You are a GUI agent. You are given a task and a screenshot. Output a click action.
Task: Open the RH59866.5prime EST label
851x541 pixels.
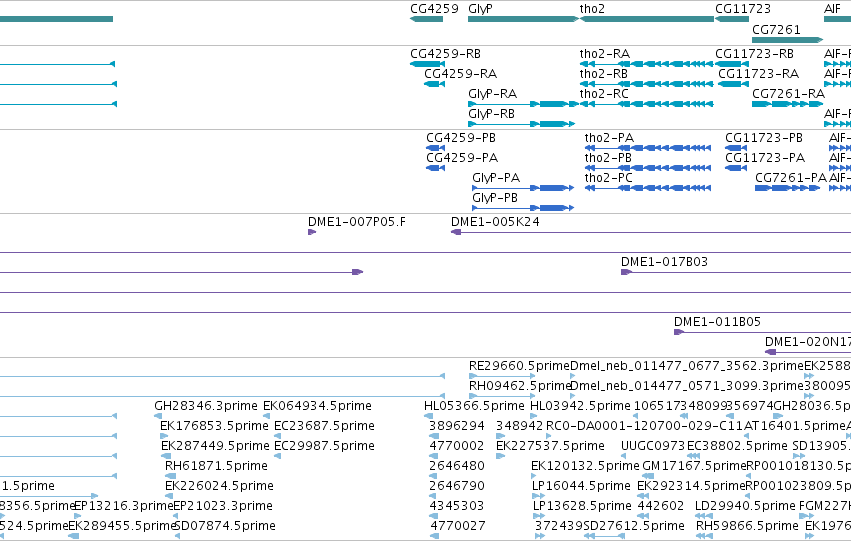(x=747, y=526)
